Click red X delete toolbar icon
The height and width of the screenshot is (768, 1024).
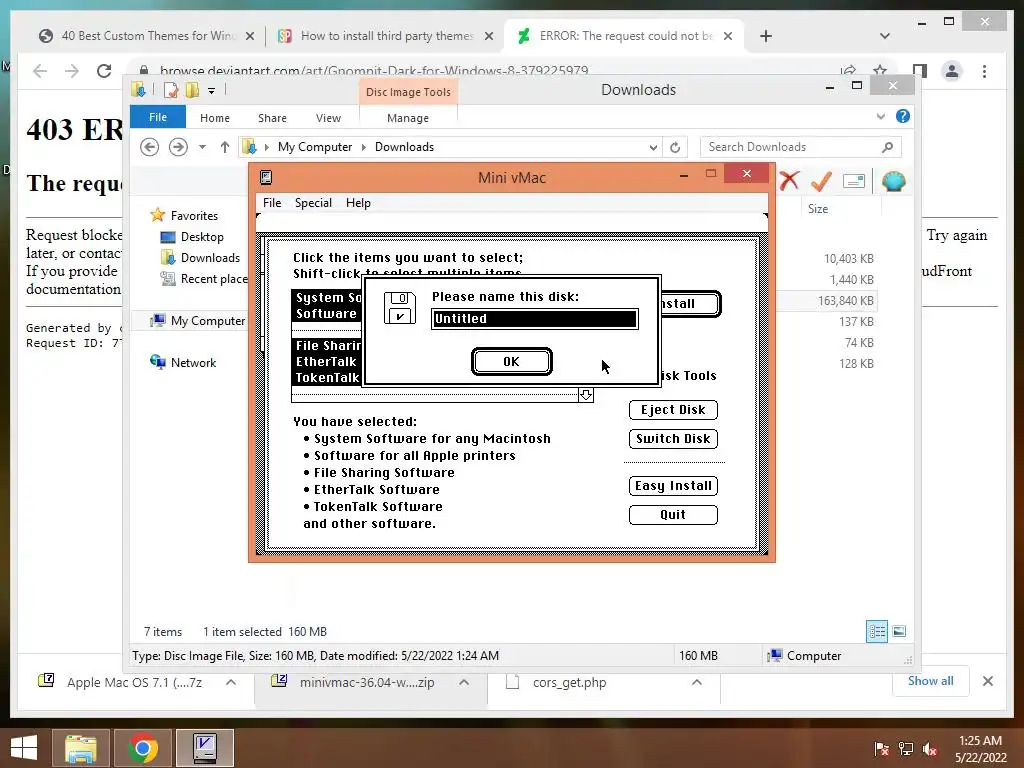point(790,181)
